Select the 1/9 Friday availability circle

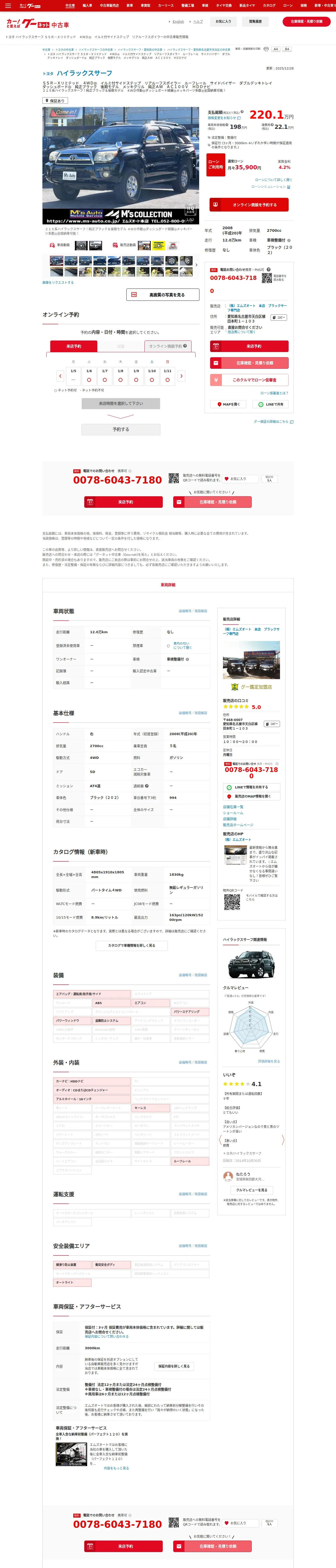(x=136, y=380)
